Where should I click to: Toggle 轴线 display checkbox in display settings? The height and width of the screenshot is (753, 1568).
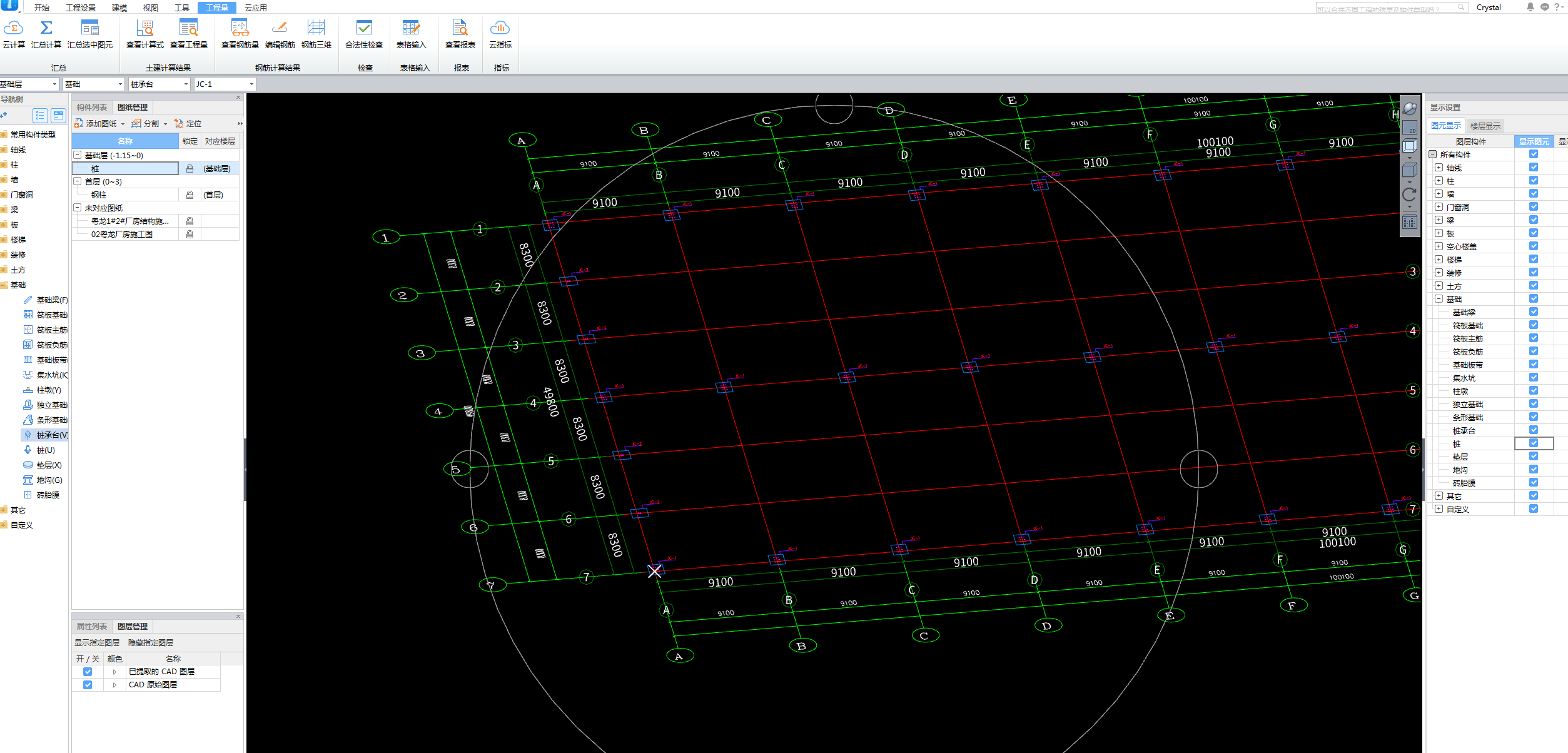(x=1534, y=167)
